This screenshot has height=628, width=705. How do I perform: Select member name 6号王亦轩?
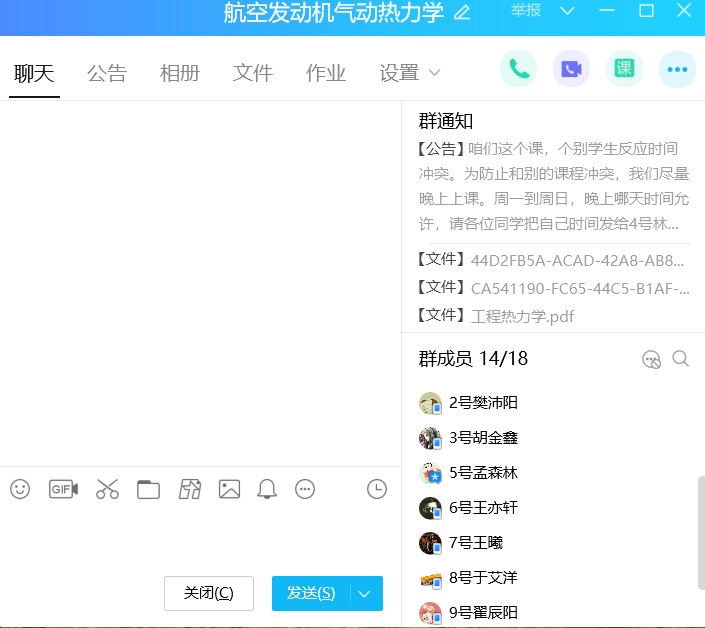click(483, 508)
